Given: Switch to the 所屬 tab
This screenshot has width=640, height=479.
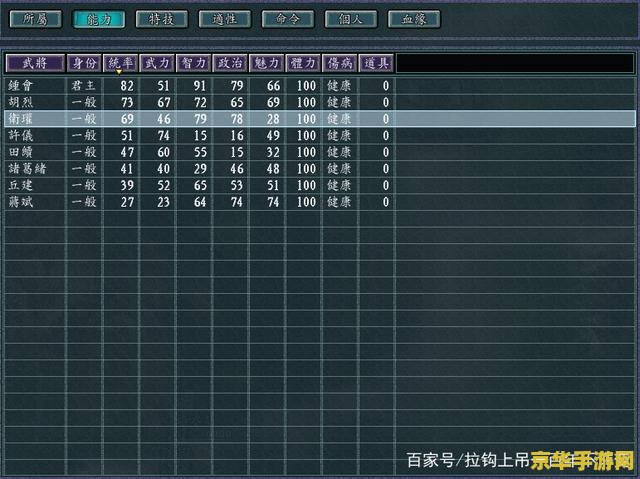Looking at the screenshot, I should click(x=36, y=19).
